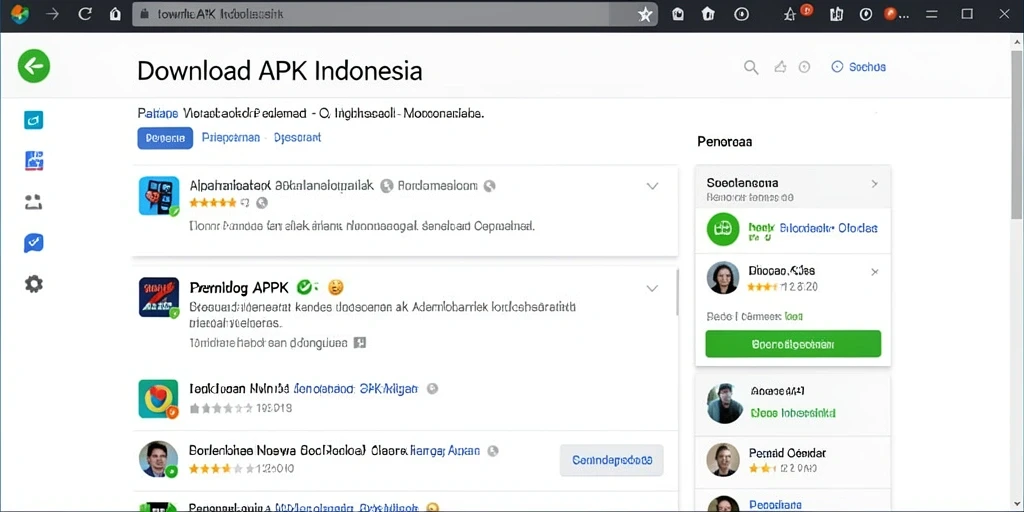Open the blue chart sidebar icon
The image size is (1024, 512).
(x=33, y=160)
